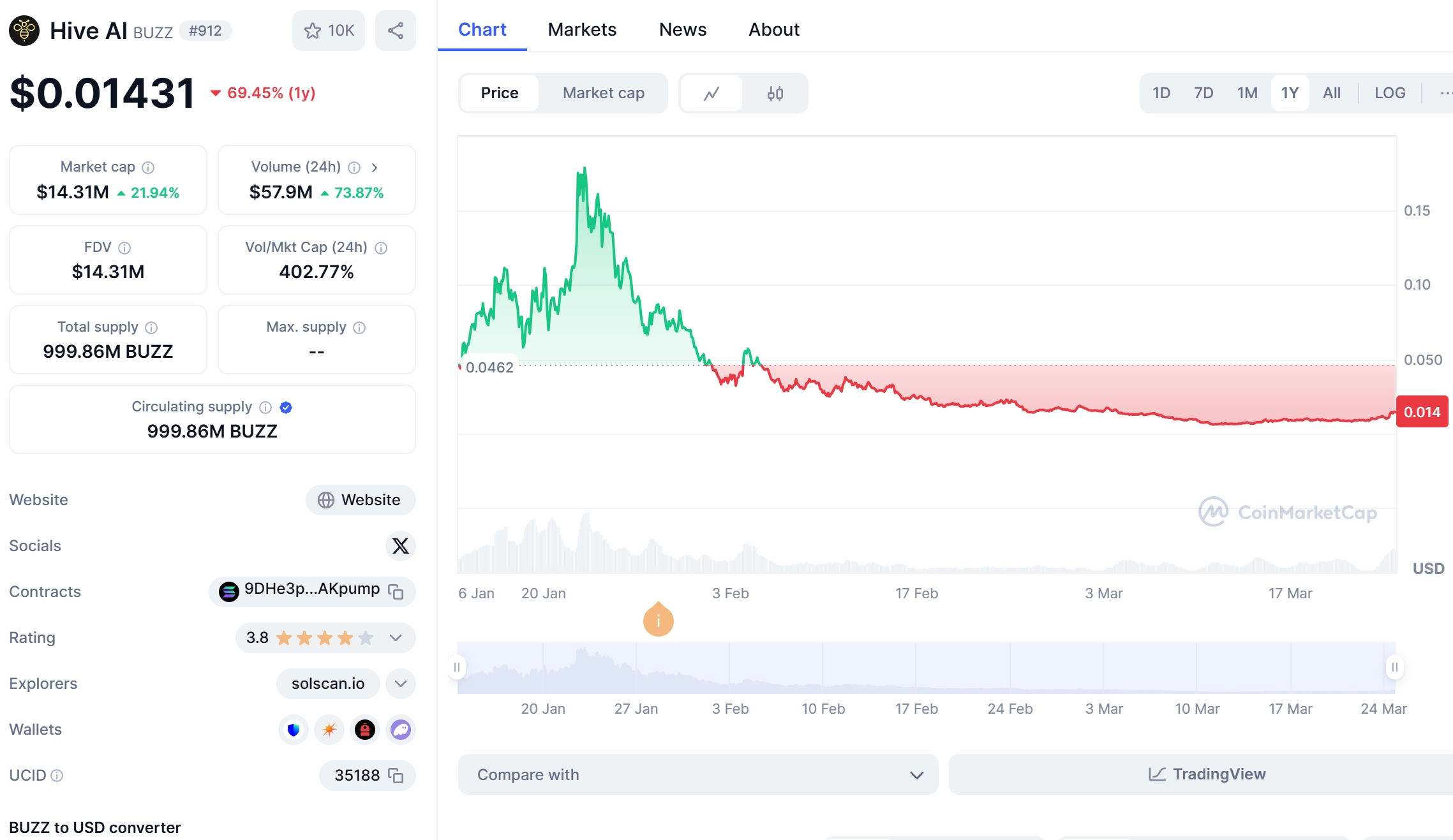Click the 402.77% Vol/Mkt Cap value
This screenshot has width=1453, height=840.
[x=317, y=272]
